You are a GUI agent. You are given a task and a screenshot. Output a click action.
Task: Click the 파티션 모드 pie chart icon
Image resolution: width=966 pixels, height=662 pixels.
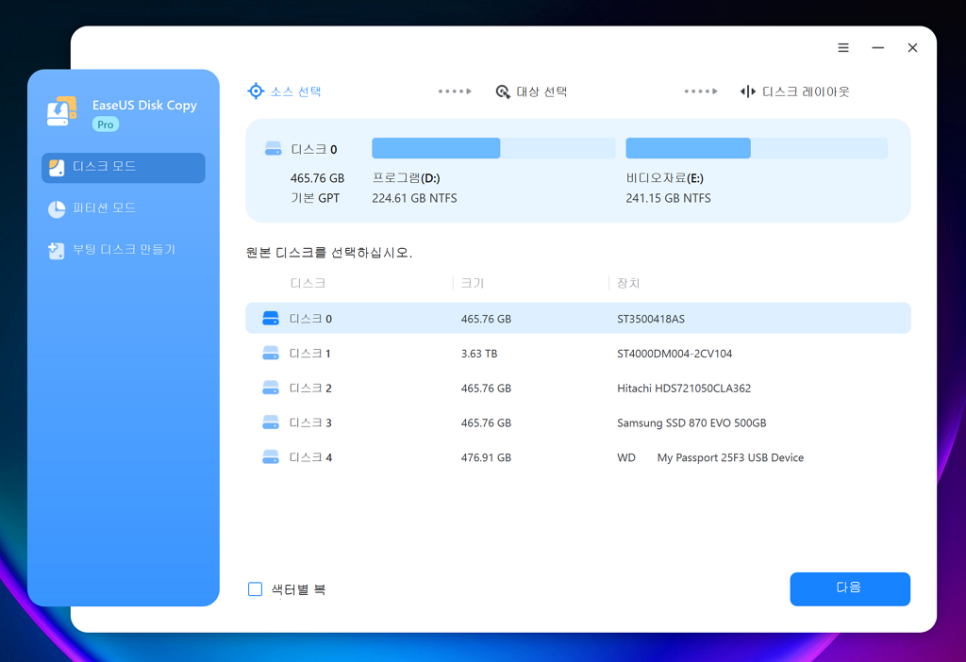57,209
